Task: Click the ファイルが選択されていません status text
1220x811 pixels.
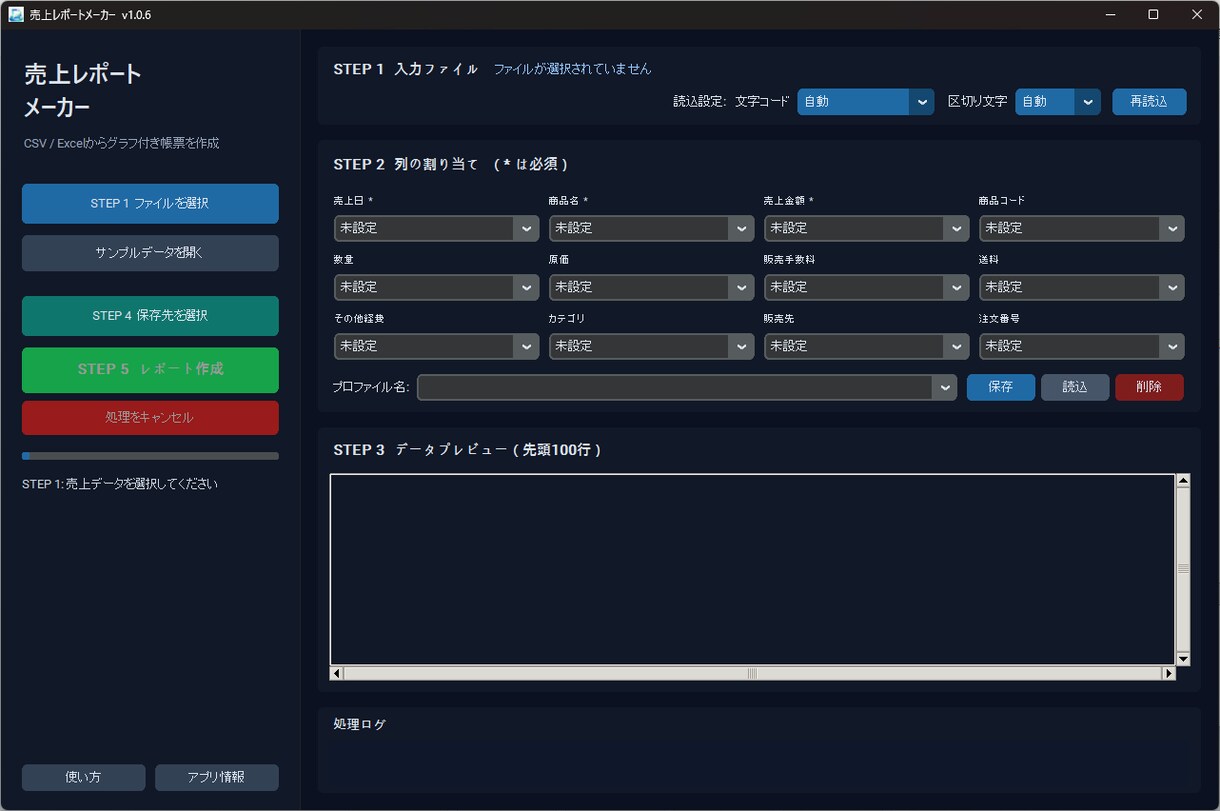Action: [572, 69]
